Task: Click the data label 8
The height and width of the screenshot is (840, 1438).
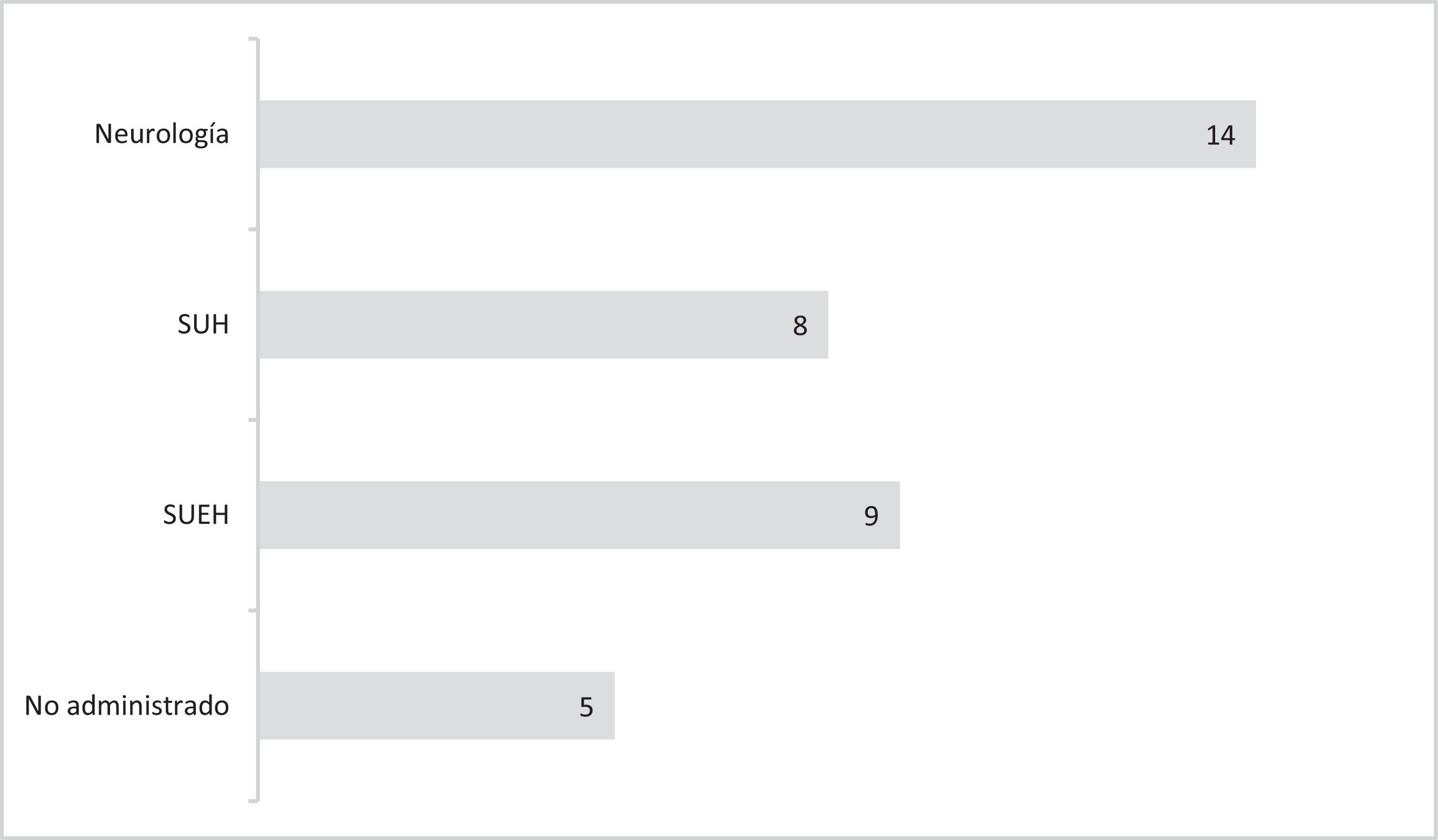Action: point(800,325)
